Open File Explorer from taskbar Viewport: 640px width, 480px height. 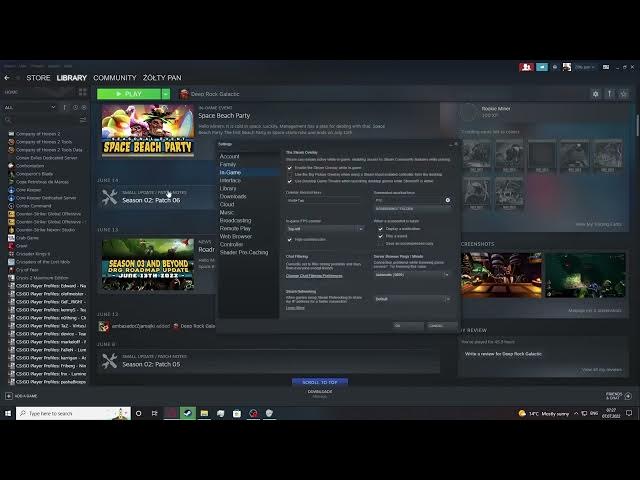[204, 413]
